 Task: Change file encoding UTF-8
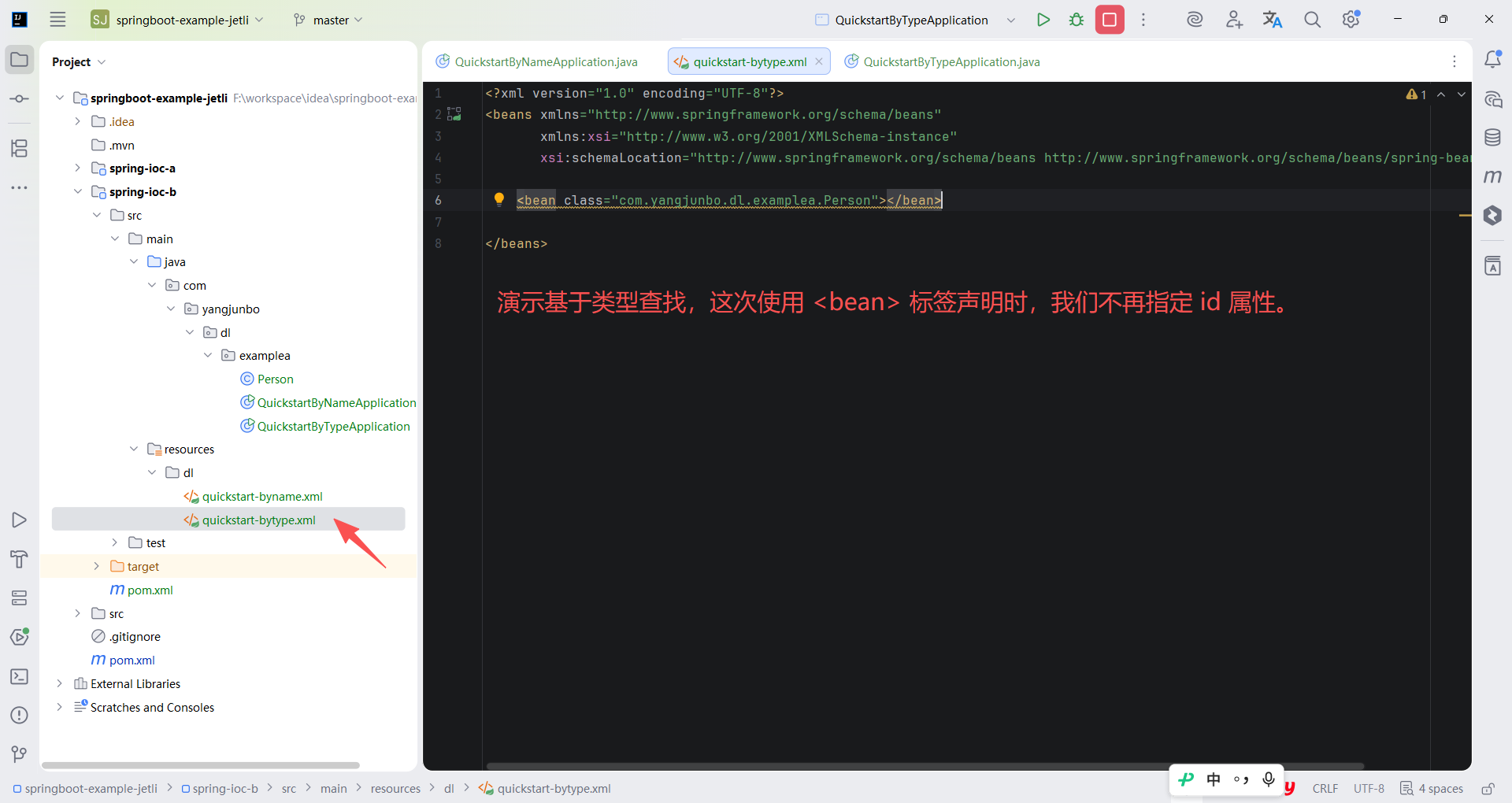1369,789
